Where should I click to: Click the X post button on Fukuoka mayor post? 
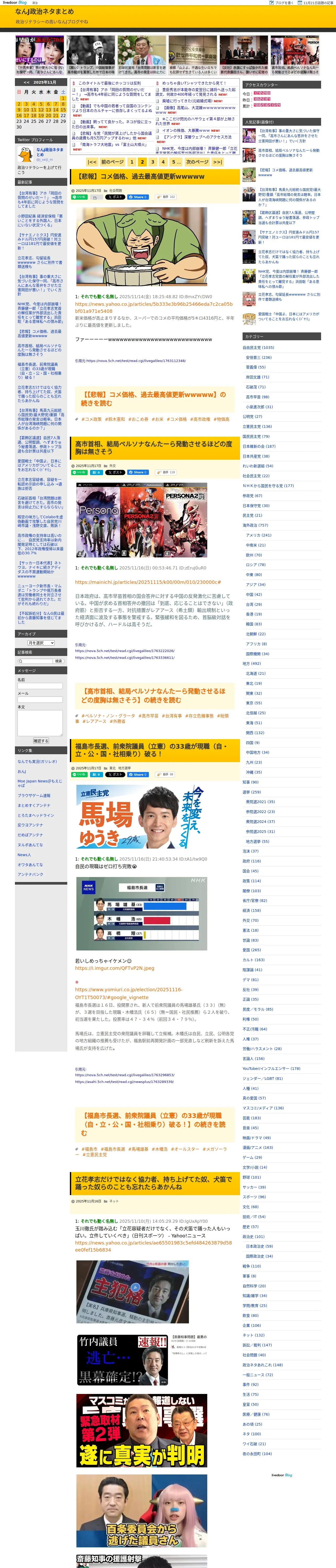[x=115, y=774]
